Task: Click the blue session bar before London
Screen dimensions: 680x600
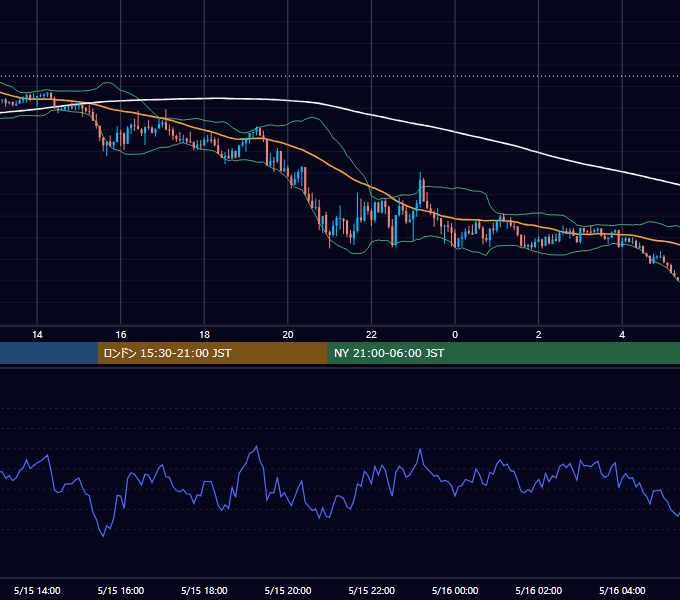Action: click(x=49, y=353)
